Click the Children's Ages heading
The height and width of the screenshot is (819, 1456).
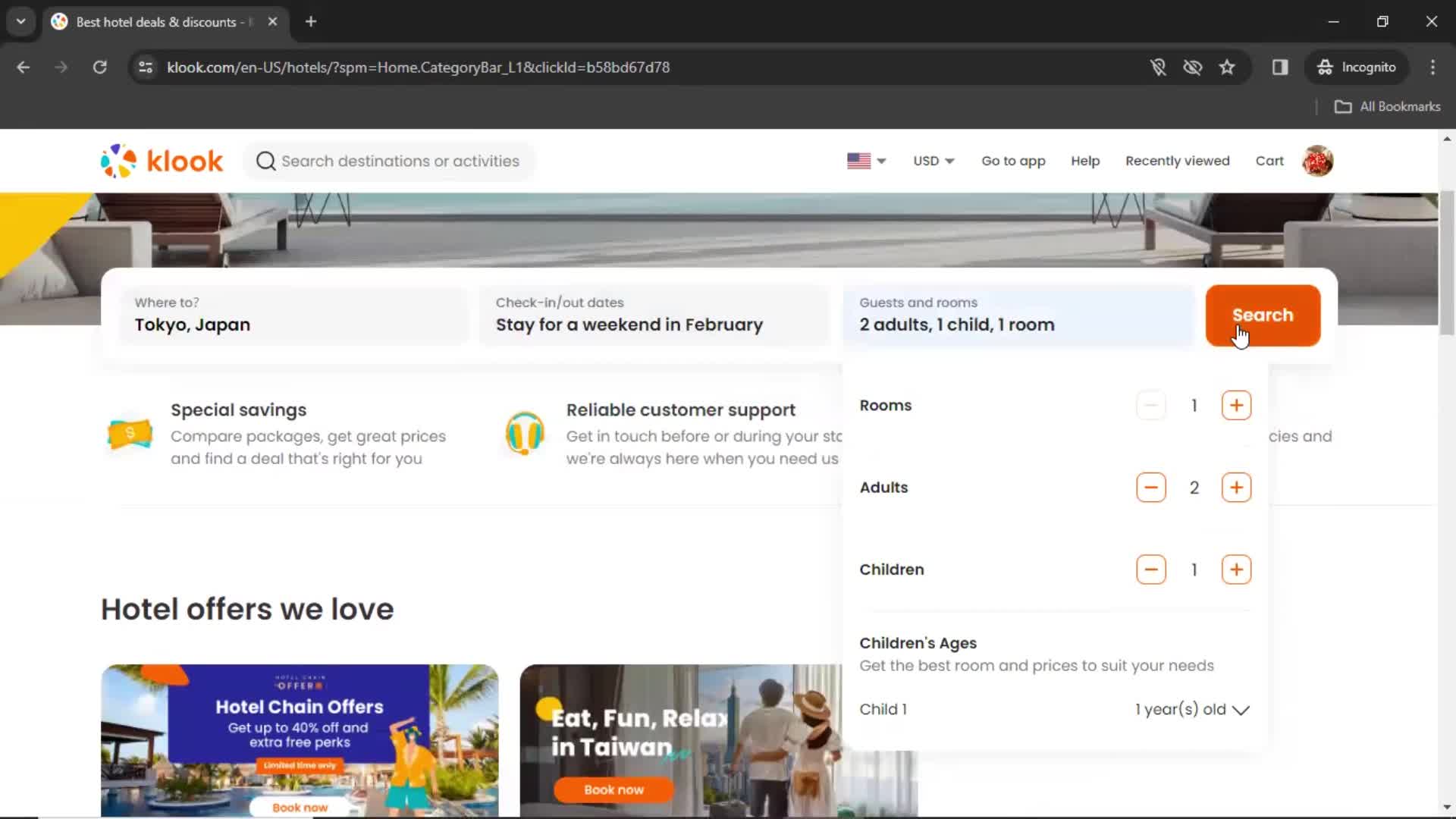pos(918,643)
